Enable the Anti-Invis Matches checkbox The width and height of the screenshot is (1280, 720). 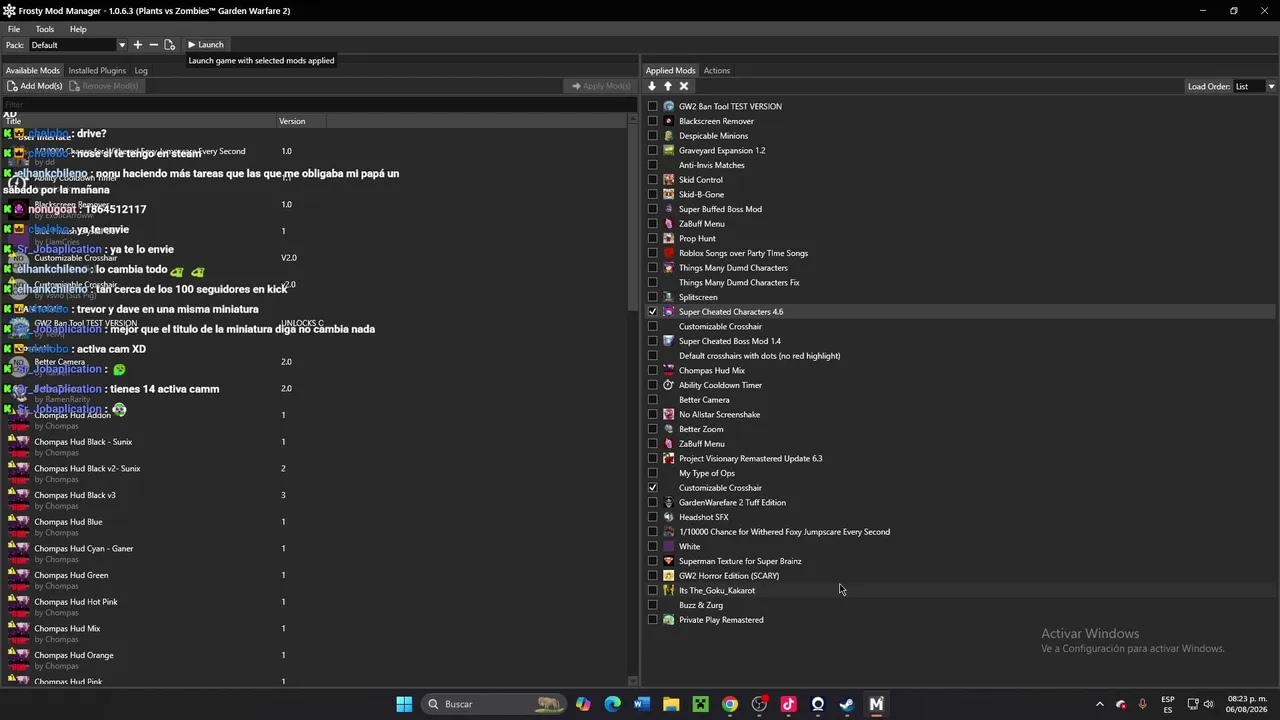[653, 165]
